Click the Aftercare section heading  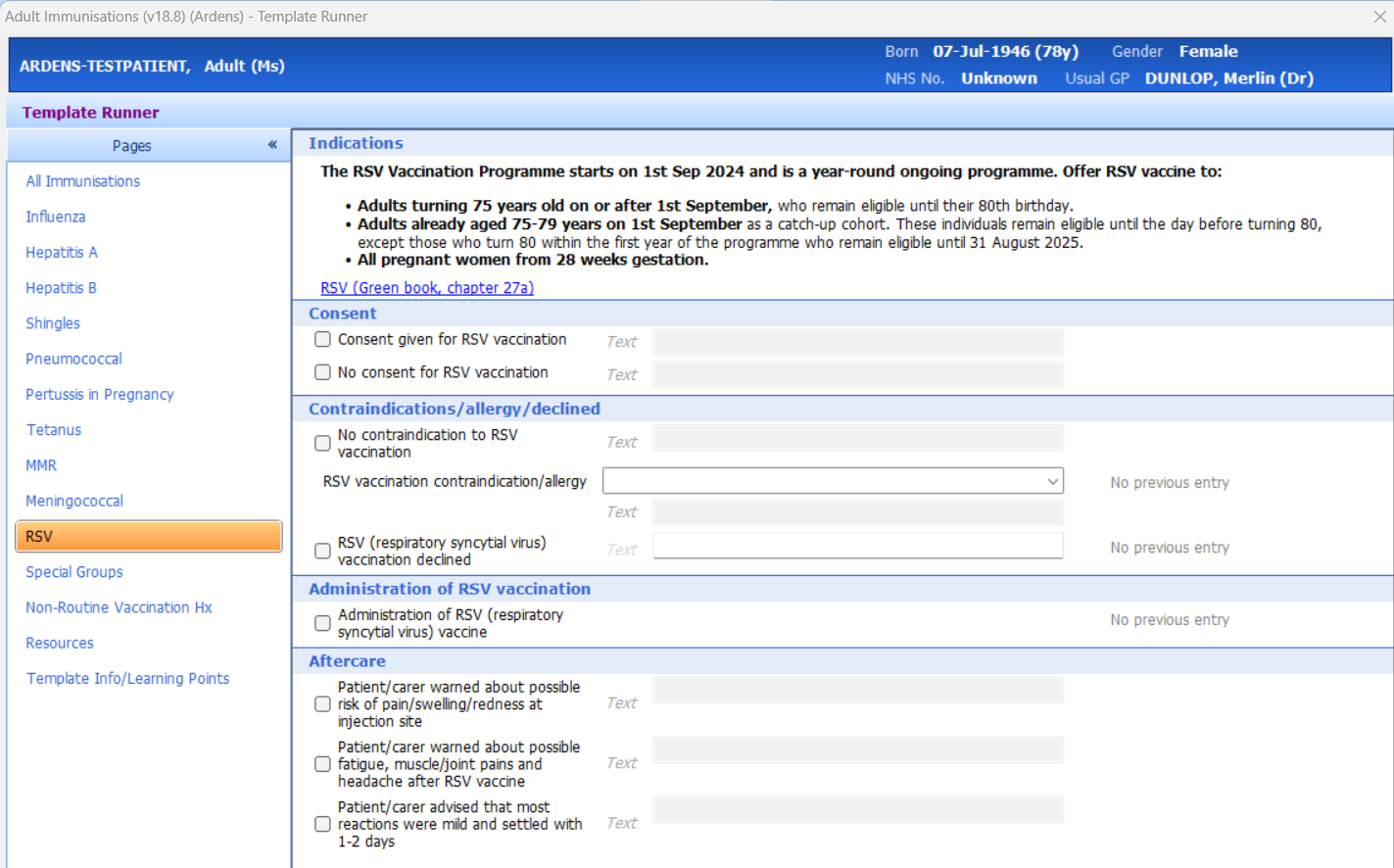coord(347,661)
